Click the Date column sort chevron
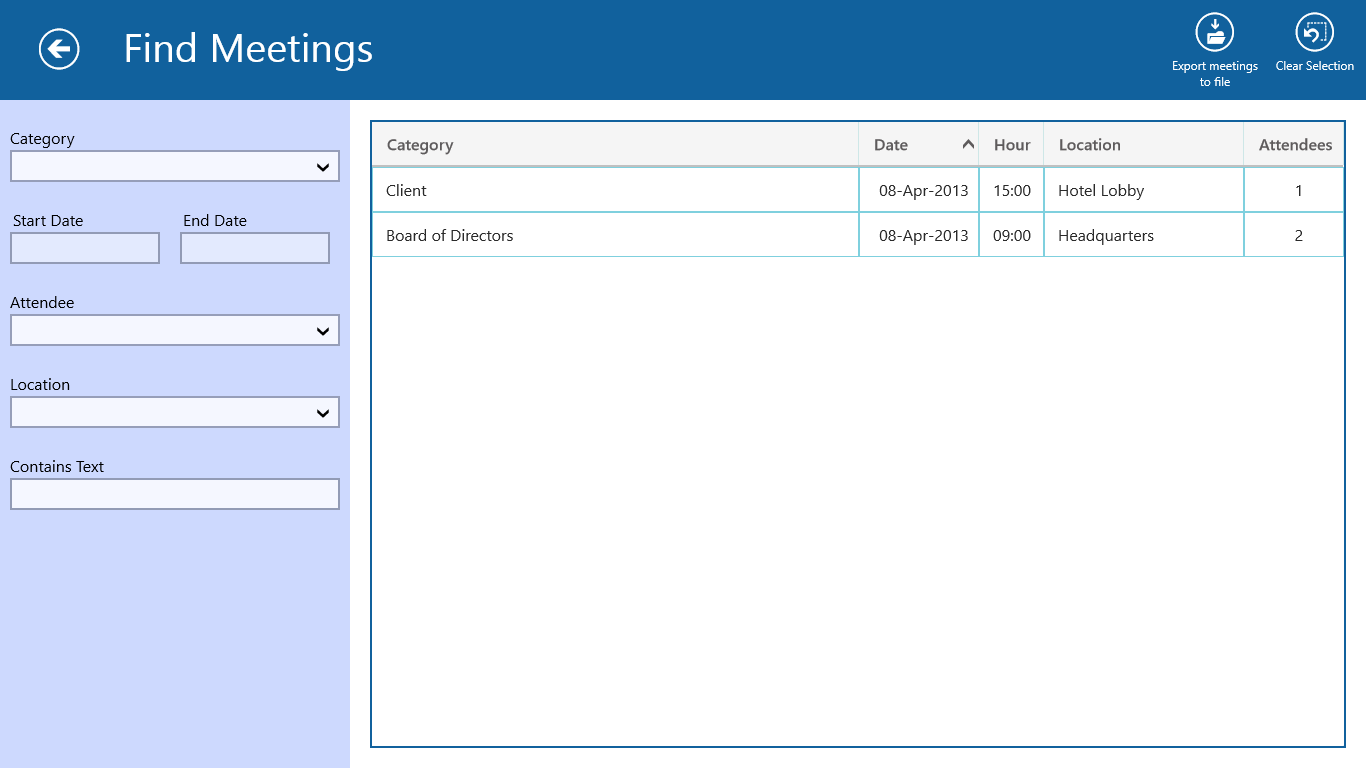The height and width of the screenshot is (768, 1366). pos(966,144)
